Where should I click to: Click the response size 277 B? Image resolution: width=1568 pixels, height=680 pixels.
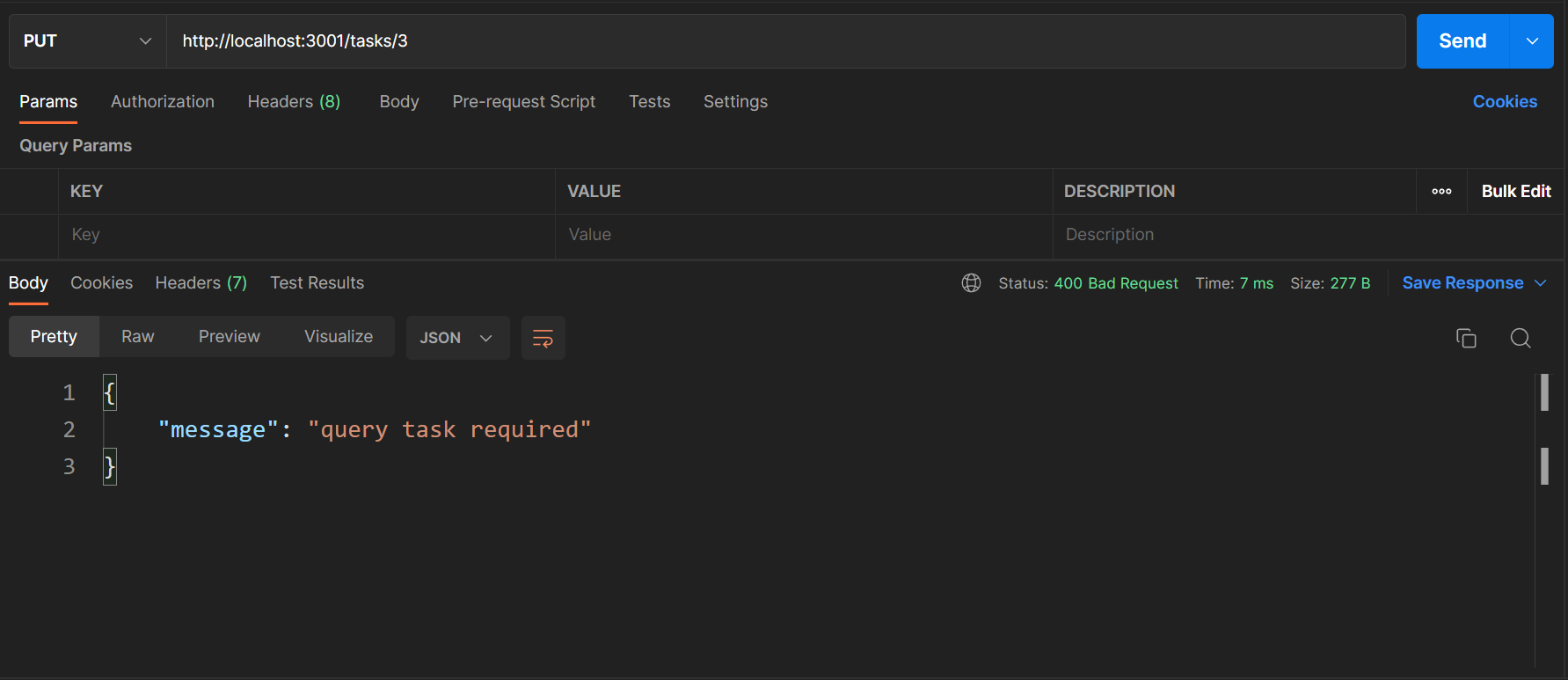click(1350, 283)
